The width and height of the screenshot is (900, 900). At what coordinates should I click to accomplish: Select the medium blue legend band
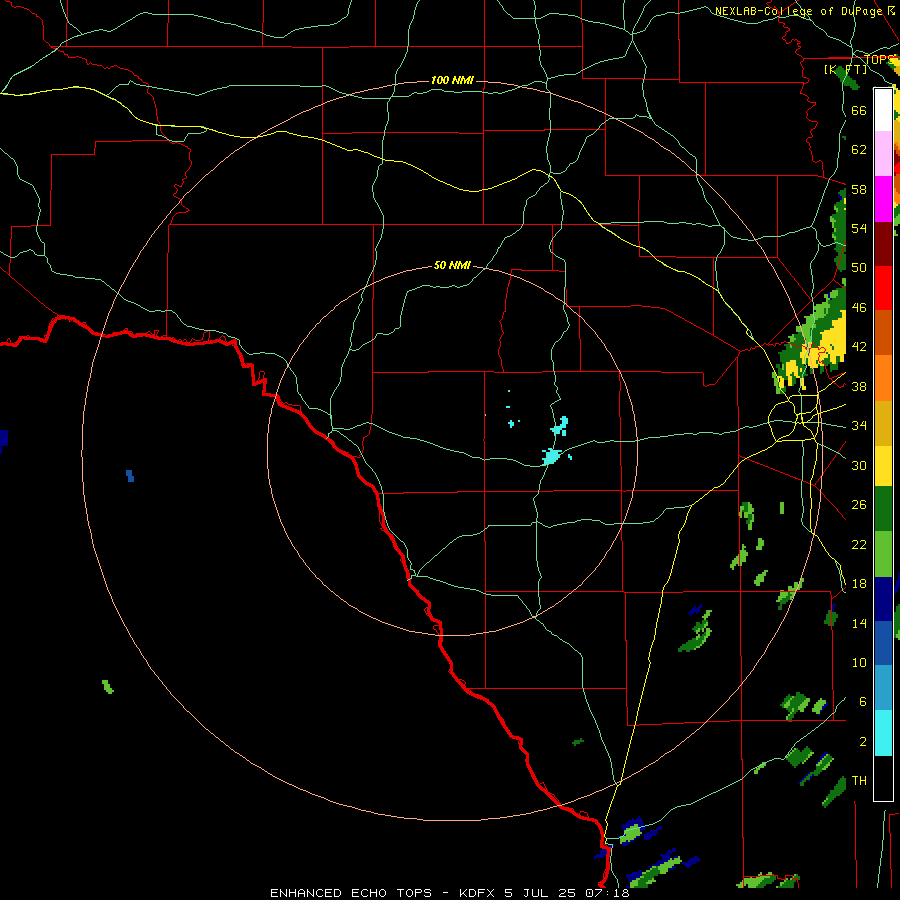click(883, 643)
